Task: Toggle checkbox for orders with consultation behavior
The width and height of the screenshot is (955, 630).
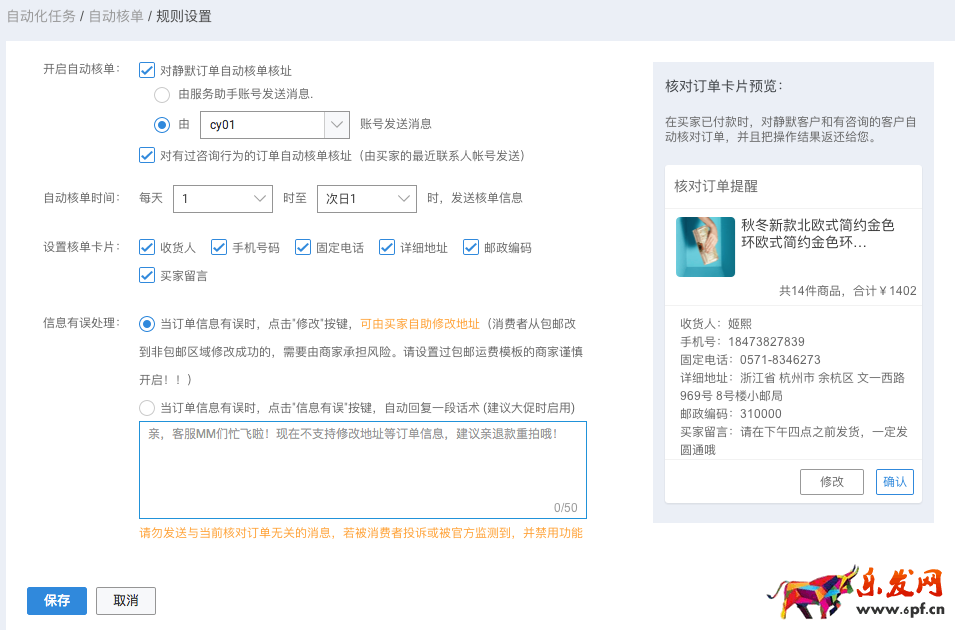Action: pos(147,155)
